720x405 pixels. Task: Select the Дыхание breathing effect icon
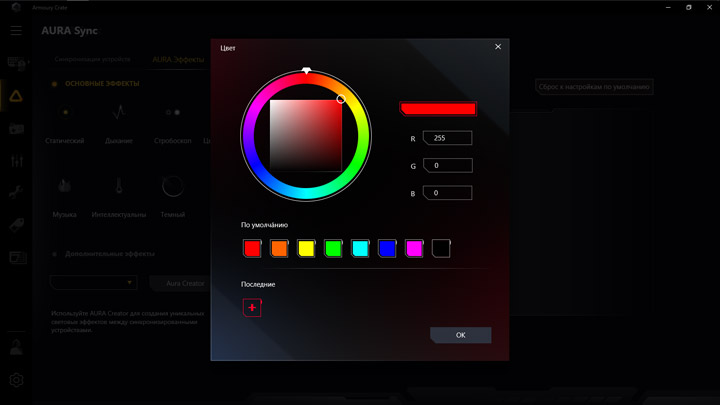[119, 112]
